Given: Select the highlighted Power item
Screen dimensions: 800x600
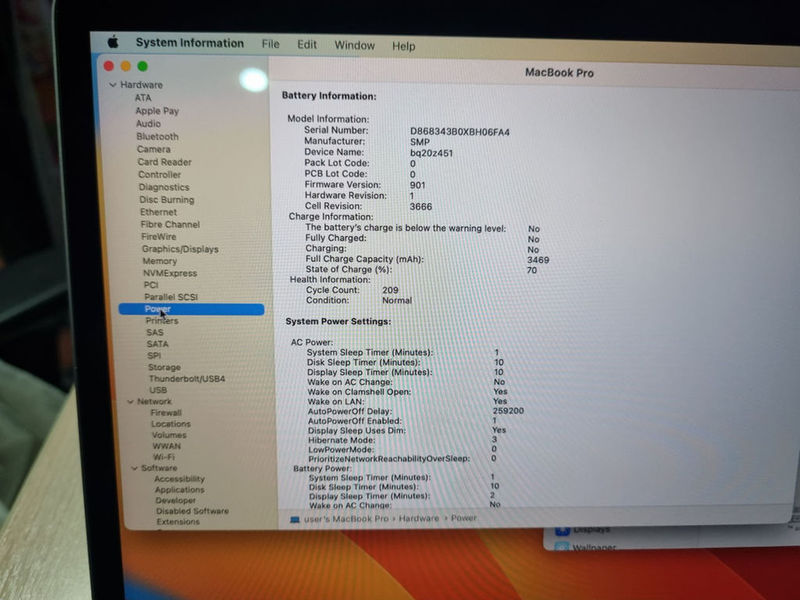Looking at the screenshot, I should [191, 309].
